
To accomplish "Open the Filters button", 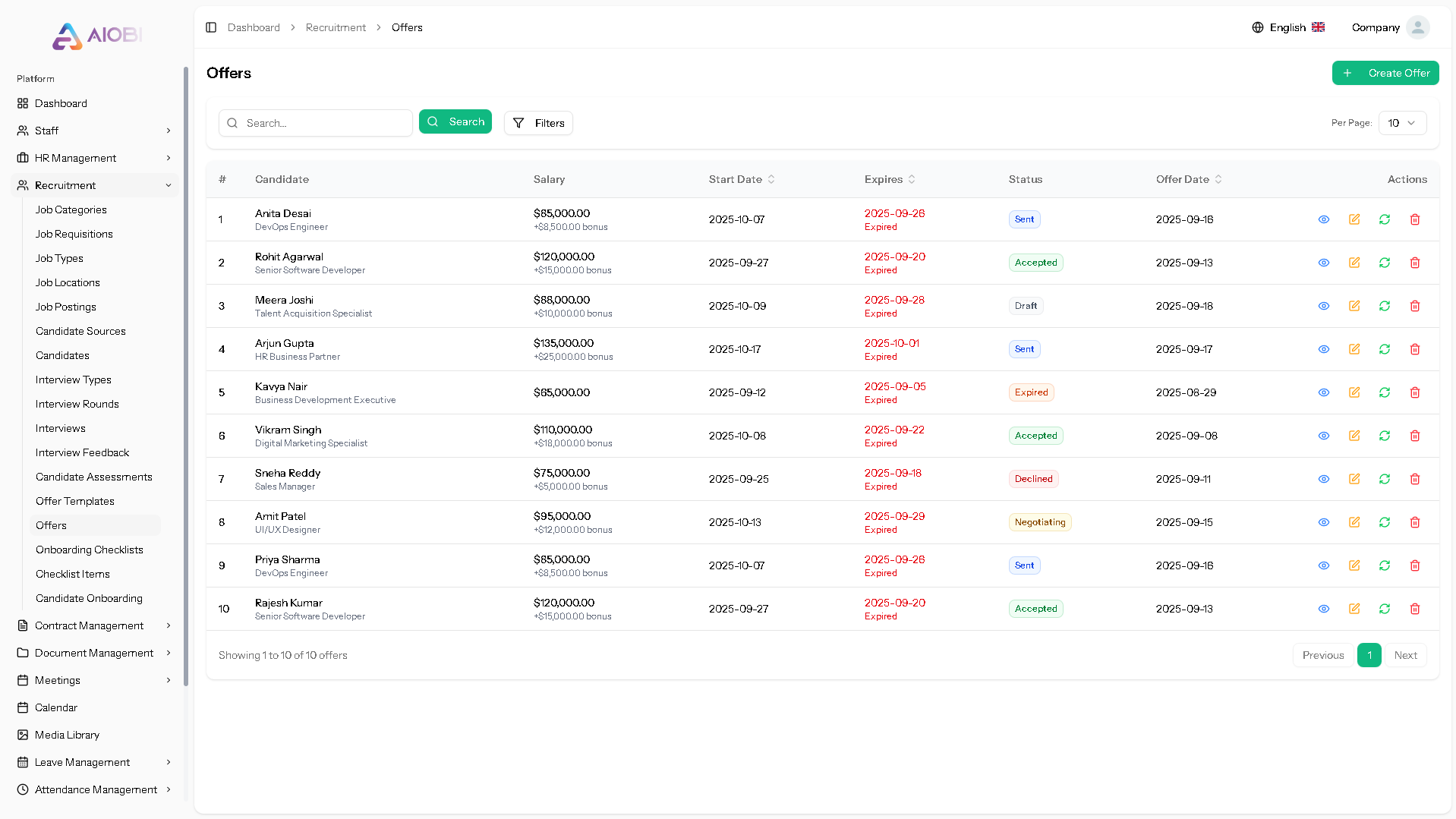I will click(x=538, y=123).
